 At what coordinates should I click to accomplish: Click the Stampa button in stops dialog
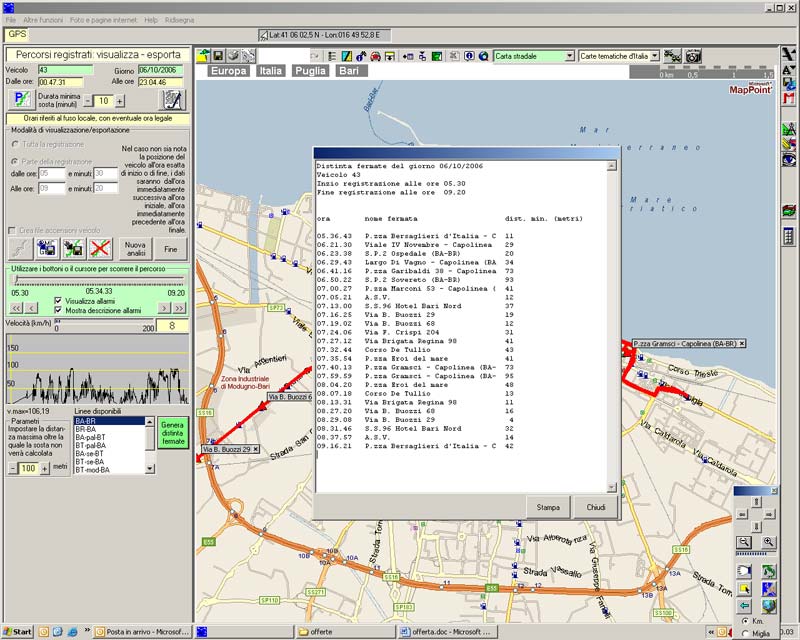point(548,507)
